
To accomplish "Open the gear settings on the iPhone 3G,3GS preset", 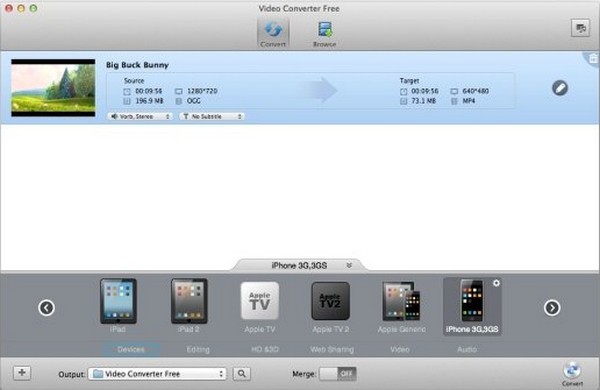I will (x=496, y=283).
